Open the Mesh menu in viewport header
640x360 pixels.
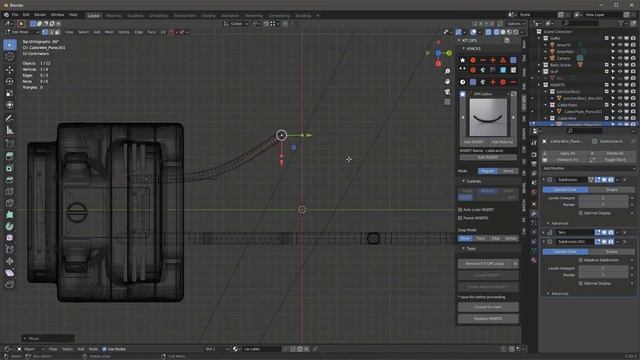[109, 32]
